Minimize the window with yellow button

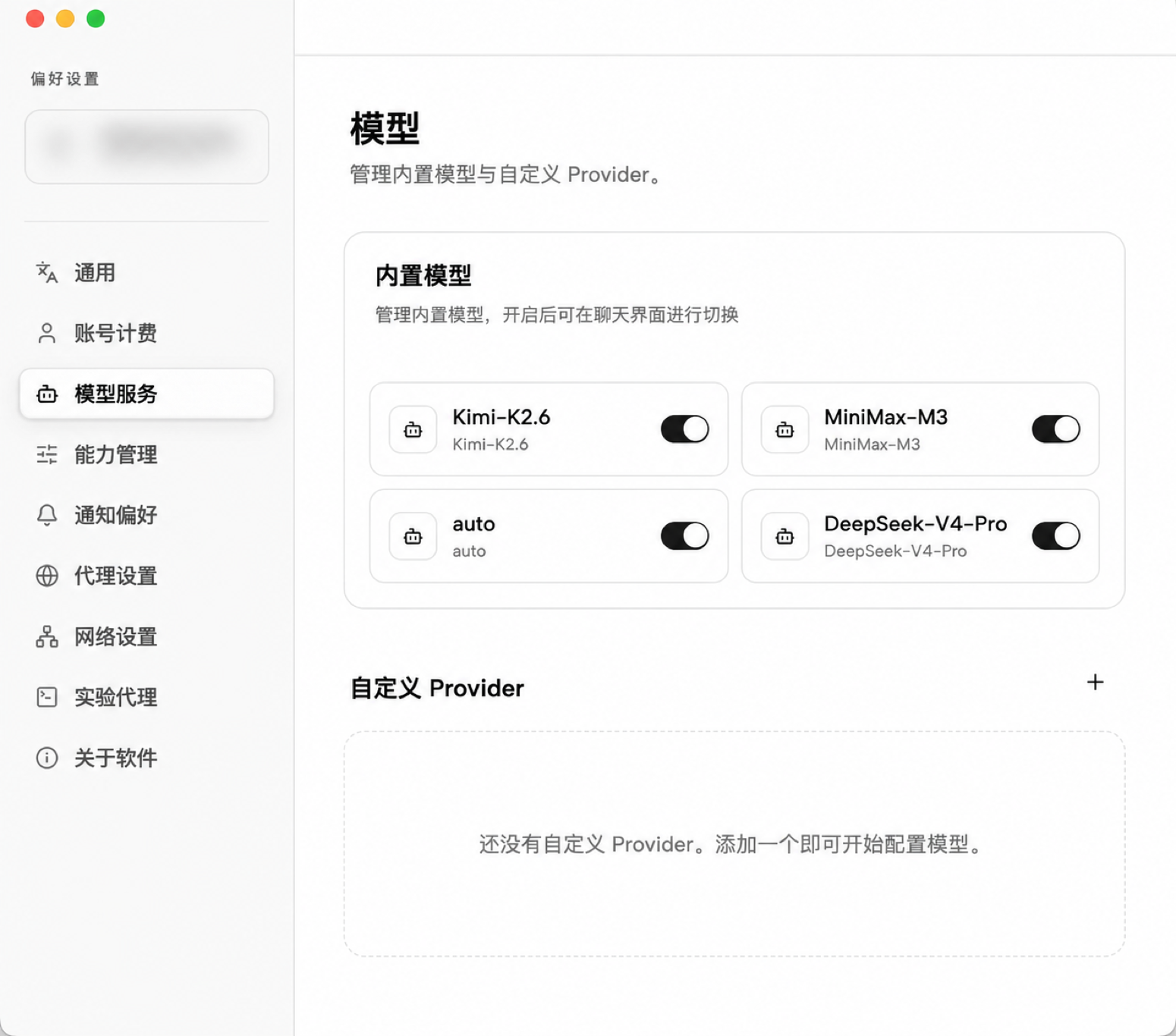65,18
